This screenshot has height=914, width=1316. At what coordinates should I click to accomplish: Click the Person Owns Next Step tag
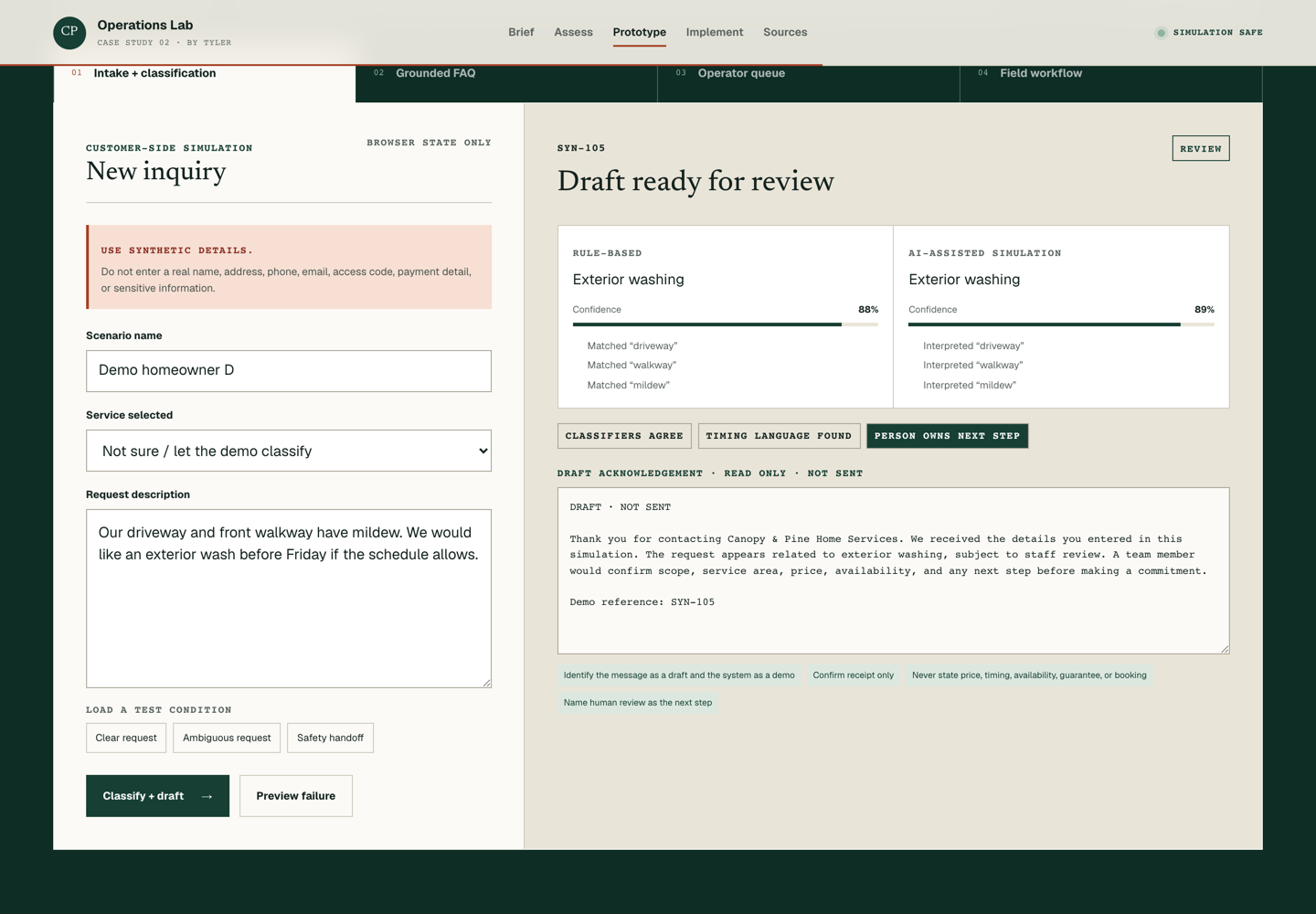947,436
